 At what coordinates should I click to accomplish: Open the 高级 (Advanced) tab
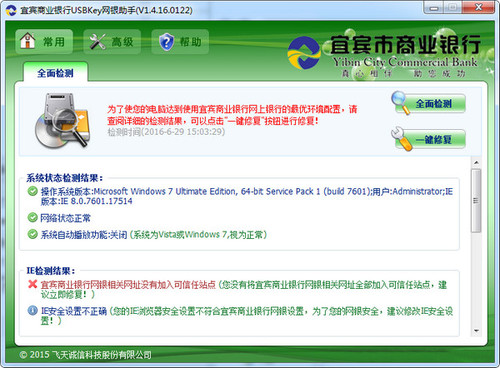(112, 42)
